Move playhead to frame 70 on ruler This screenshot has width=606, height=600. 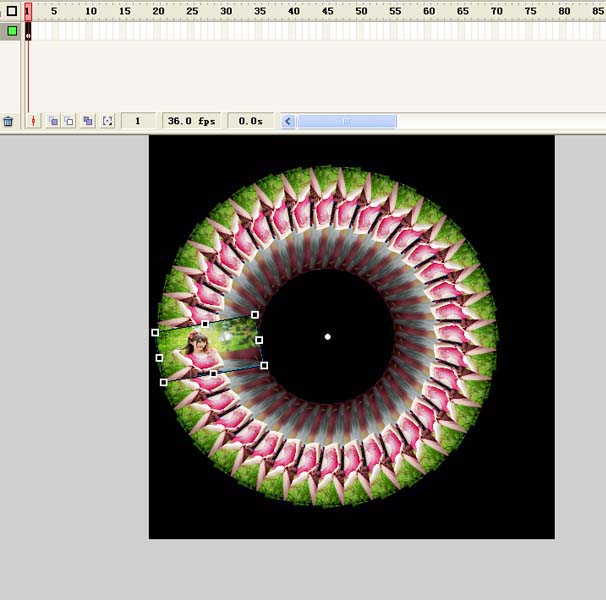tap(497, 11)
